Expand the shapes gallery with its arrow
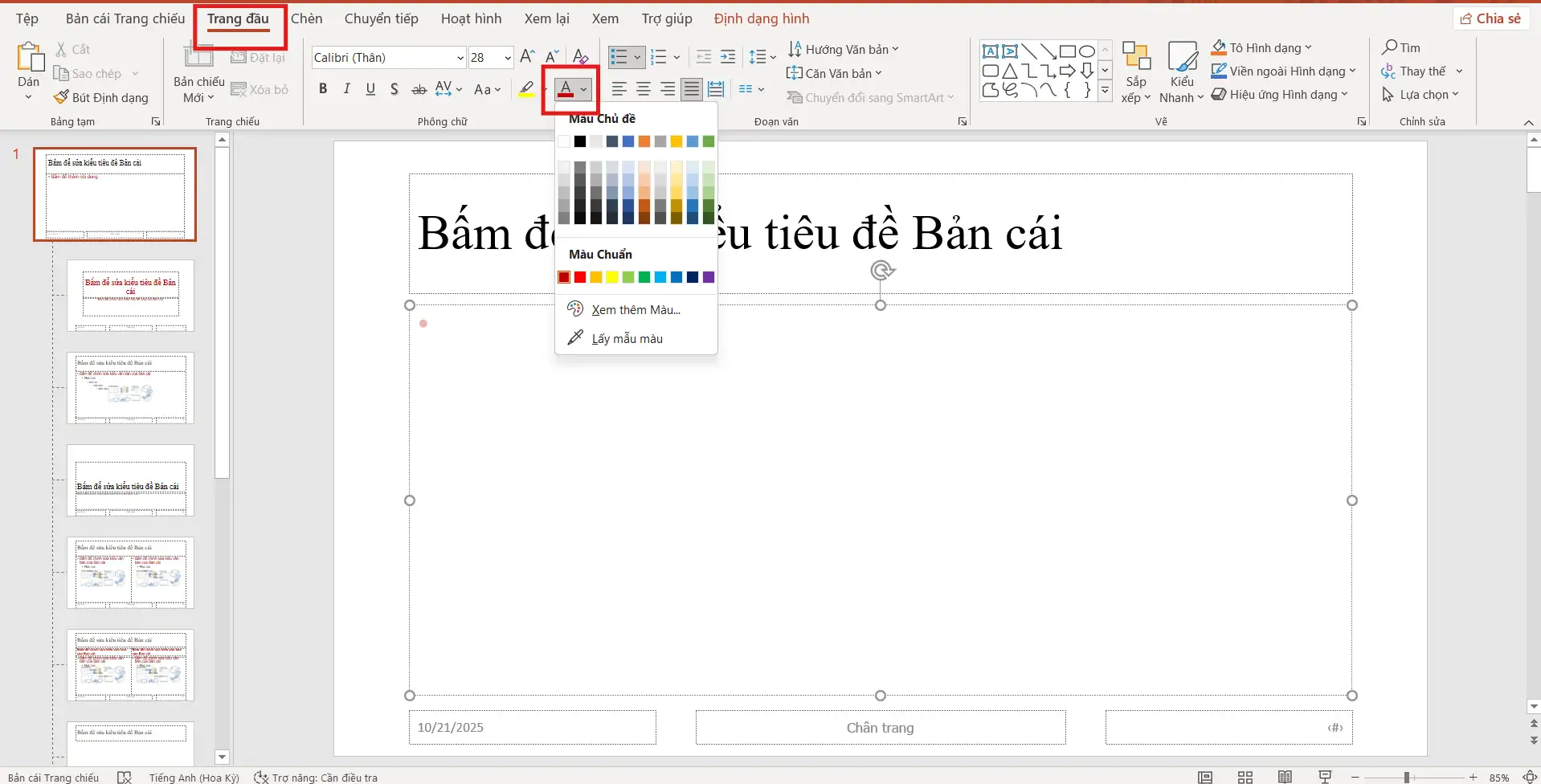This screenshot has width=1541, height=784. (1106, 91)
